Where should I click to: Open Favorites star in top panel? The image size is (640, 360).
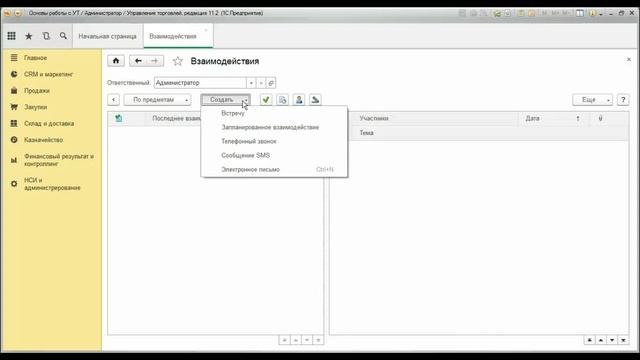click(x=29, y=36)
